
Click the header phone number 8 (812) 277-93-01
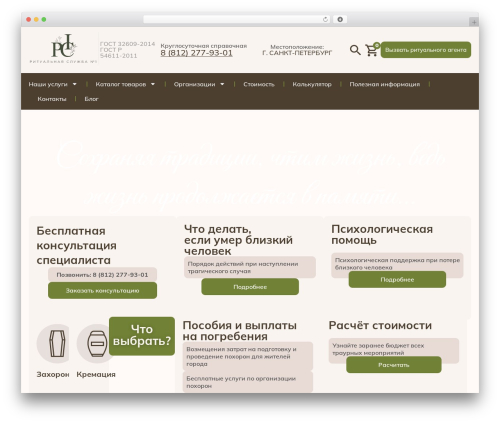coord(196,53)
